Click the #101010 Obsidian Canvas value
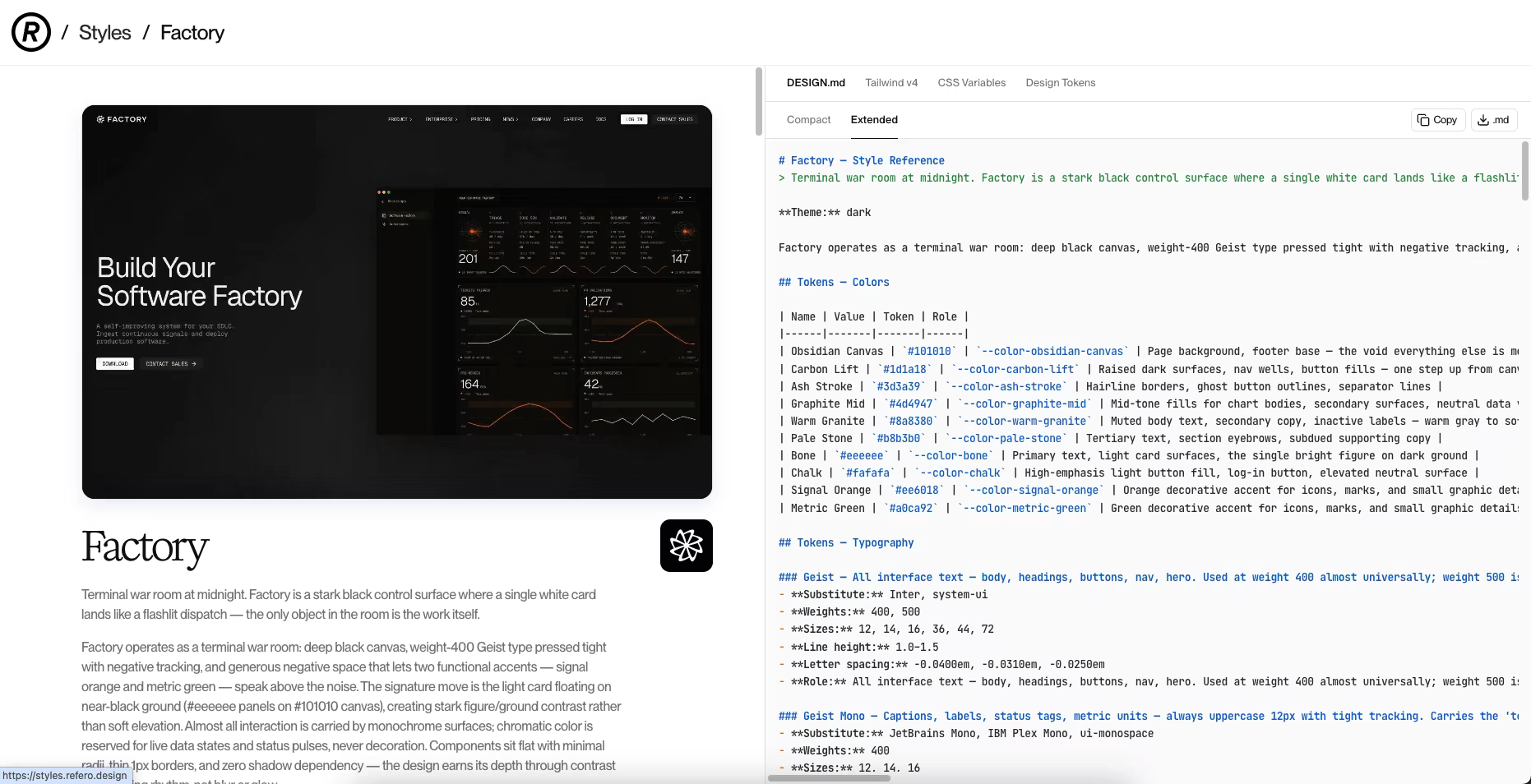 (929, 352)
